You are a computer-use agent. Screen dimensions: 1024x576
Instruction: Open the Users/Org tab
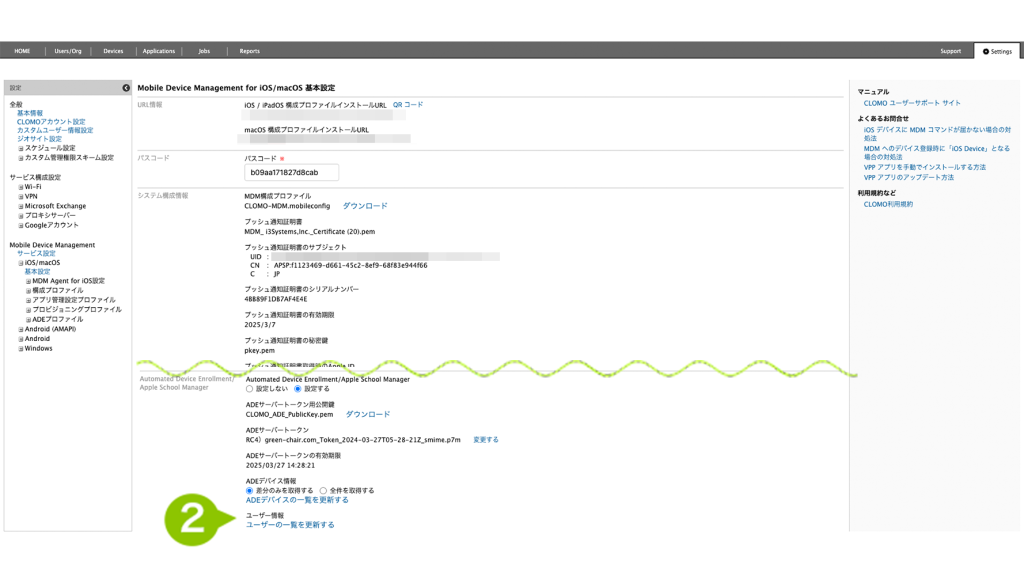68,51
